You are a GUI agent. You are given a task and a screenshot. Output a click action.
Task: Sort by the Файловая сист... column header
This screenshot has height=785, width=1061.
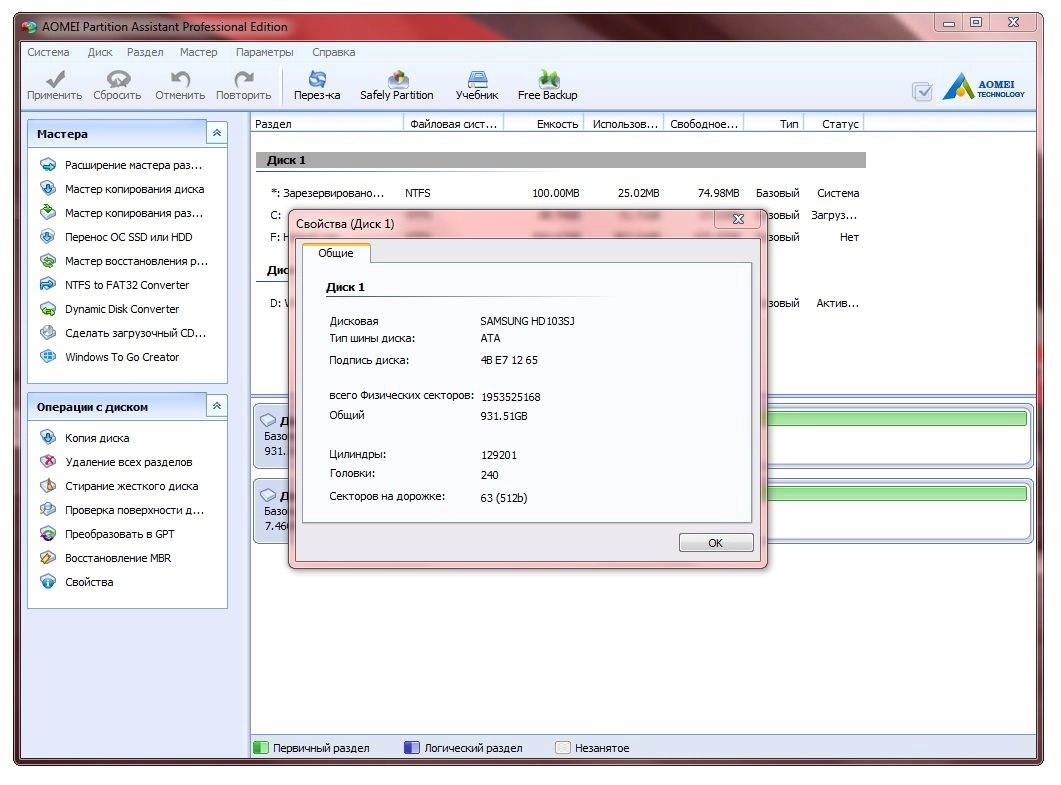454,124
